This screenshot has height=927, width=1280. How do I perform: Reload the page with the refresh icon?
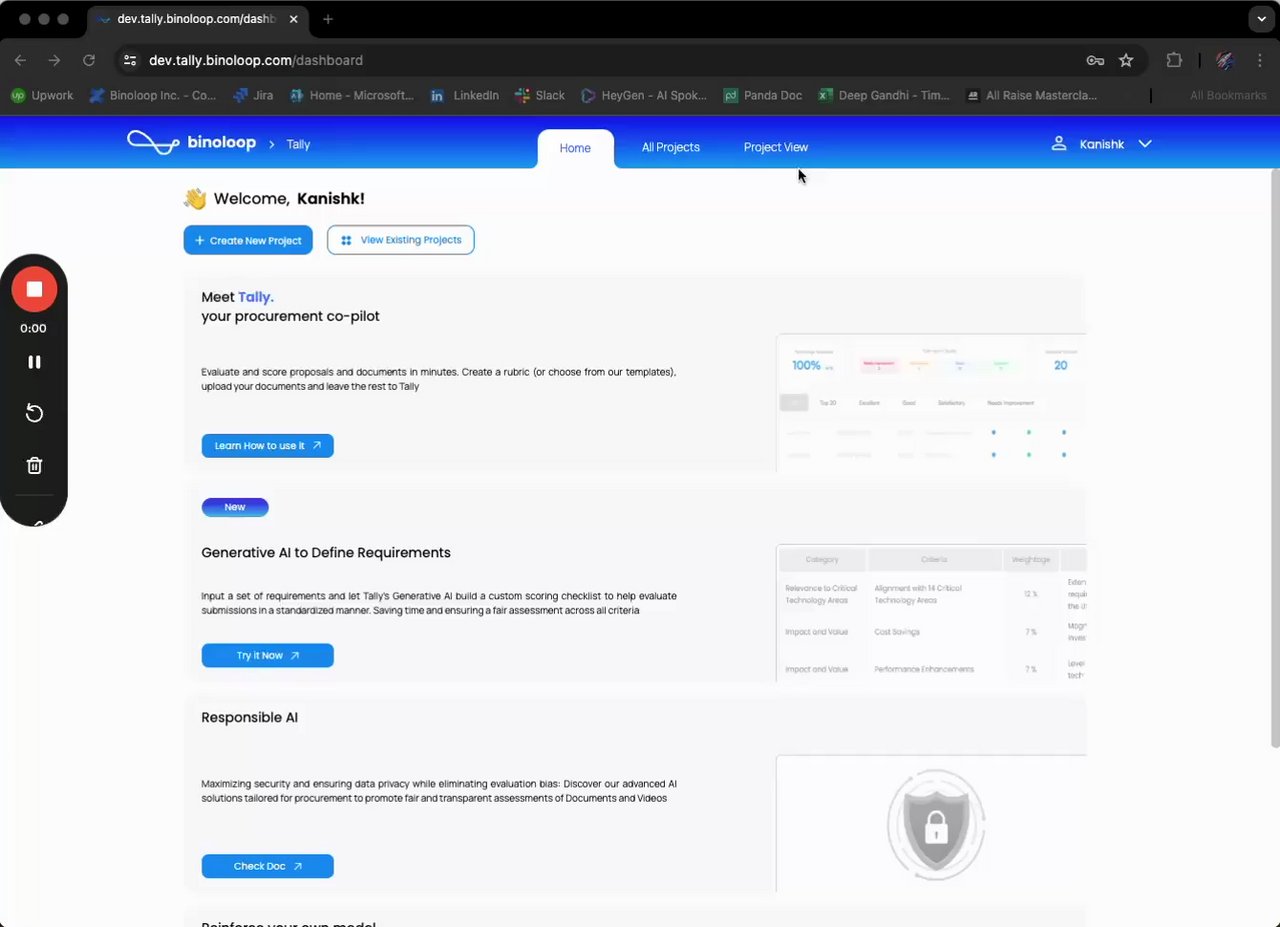coord(89,60)
